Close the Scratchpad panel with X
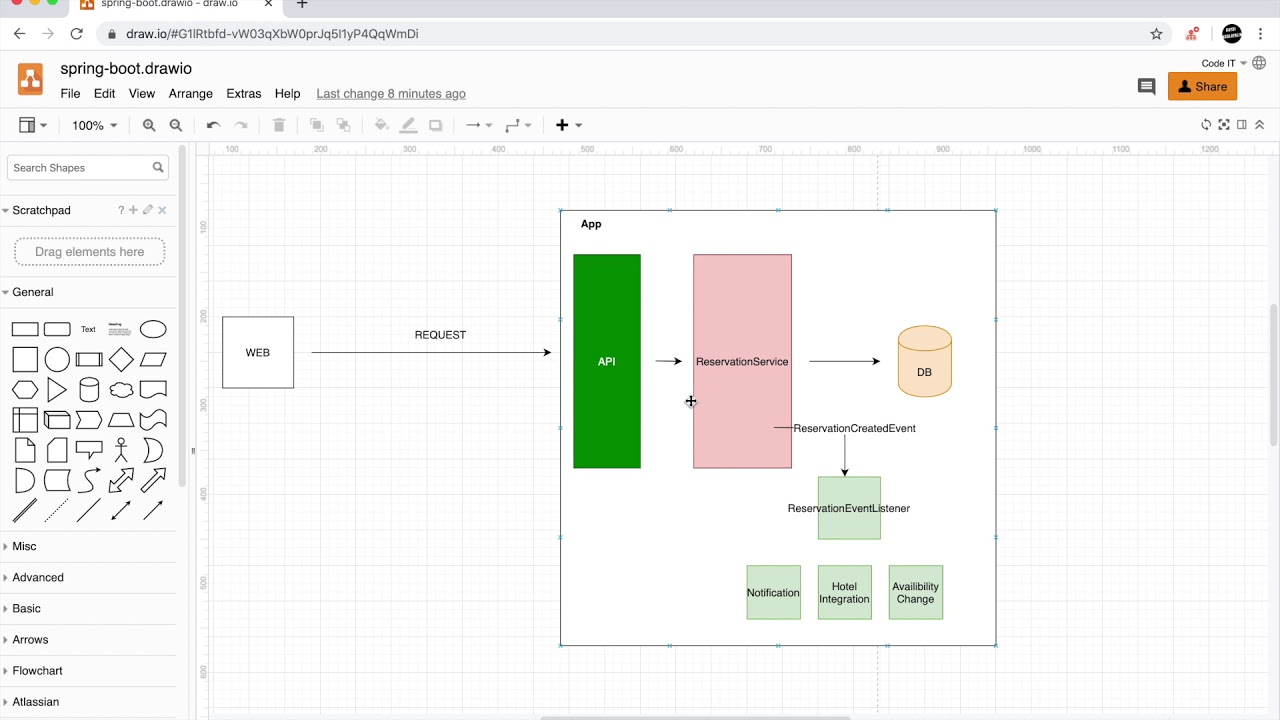 tap(162, 210)
